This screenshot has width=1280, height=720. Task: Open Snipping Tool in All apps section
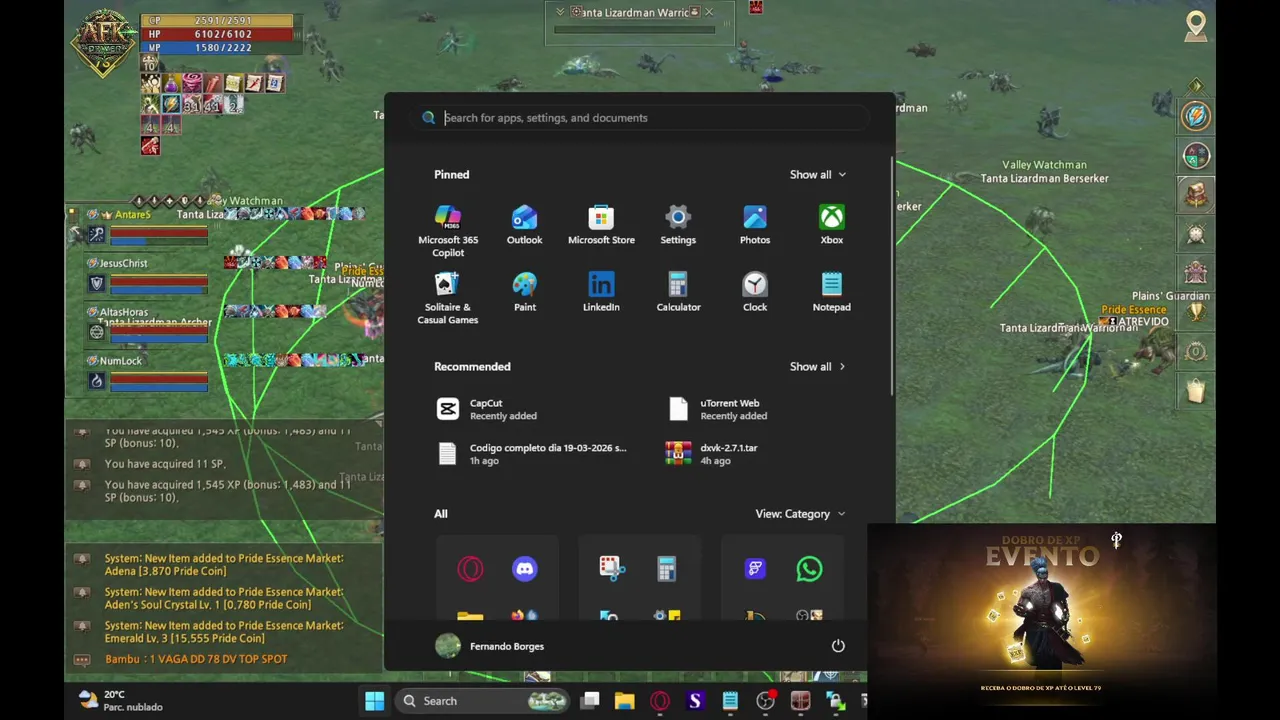pos(612,569)
